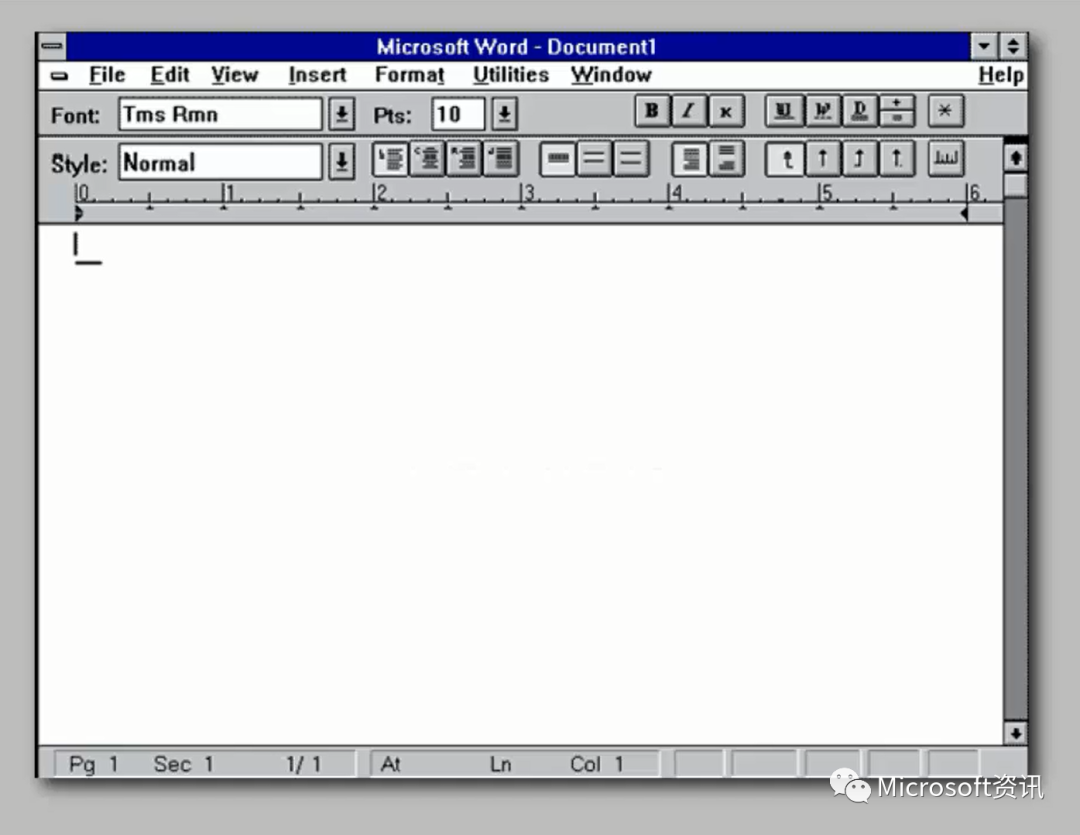Select centered paragraph alignment icon

pos(428,158)
